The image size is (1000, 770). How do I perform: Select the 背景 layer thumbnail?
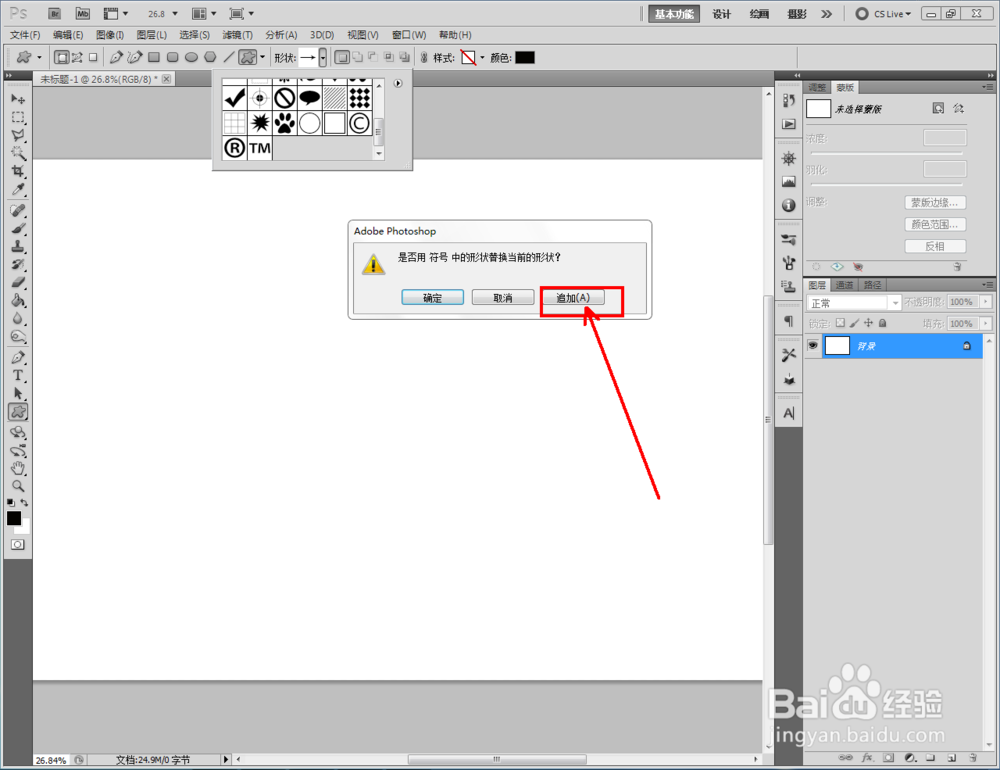point(837,345)
